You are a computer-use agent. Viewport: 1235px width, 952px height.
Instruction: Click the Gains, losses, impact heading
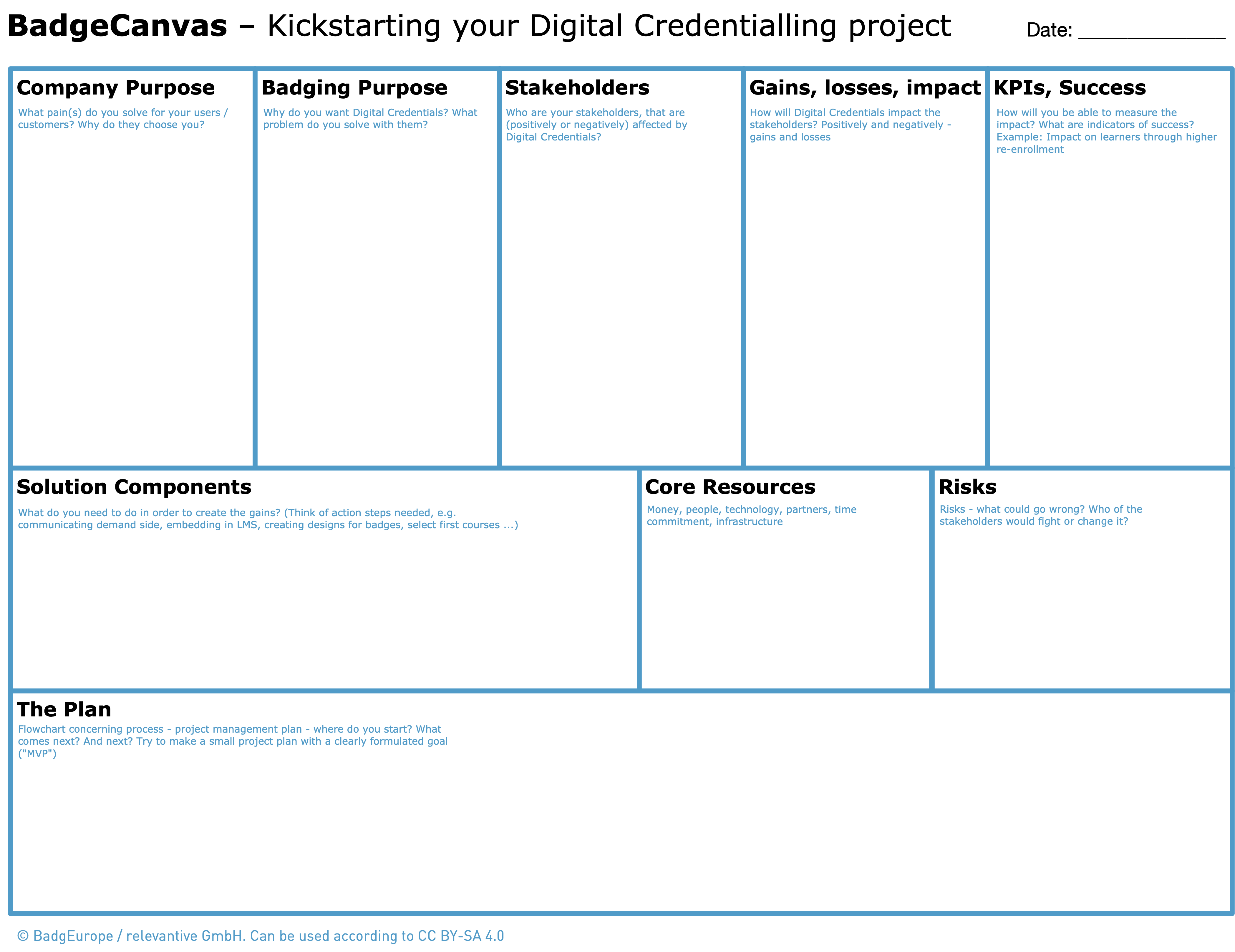click(865, 88)
